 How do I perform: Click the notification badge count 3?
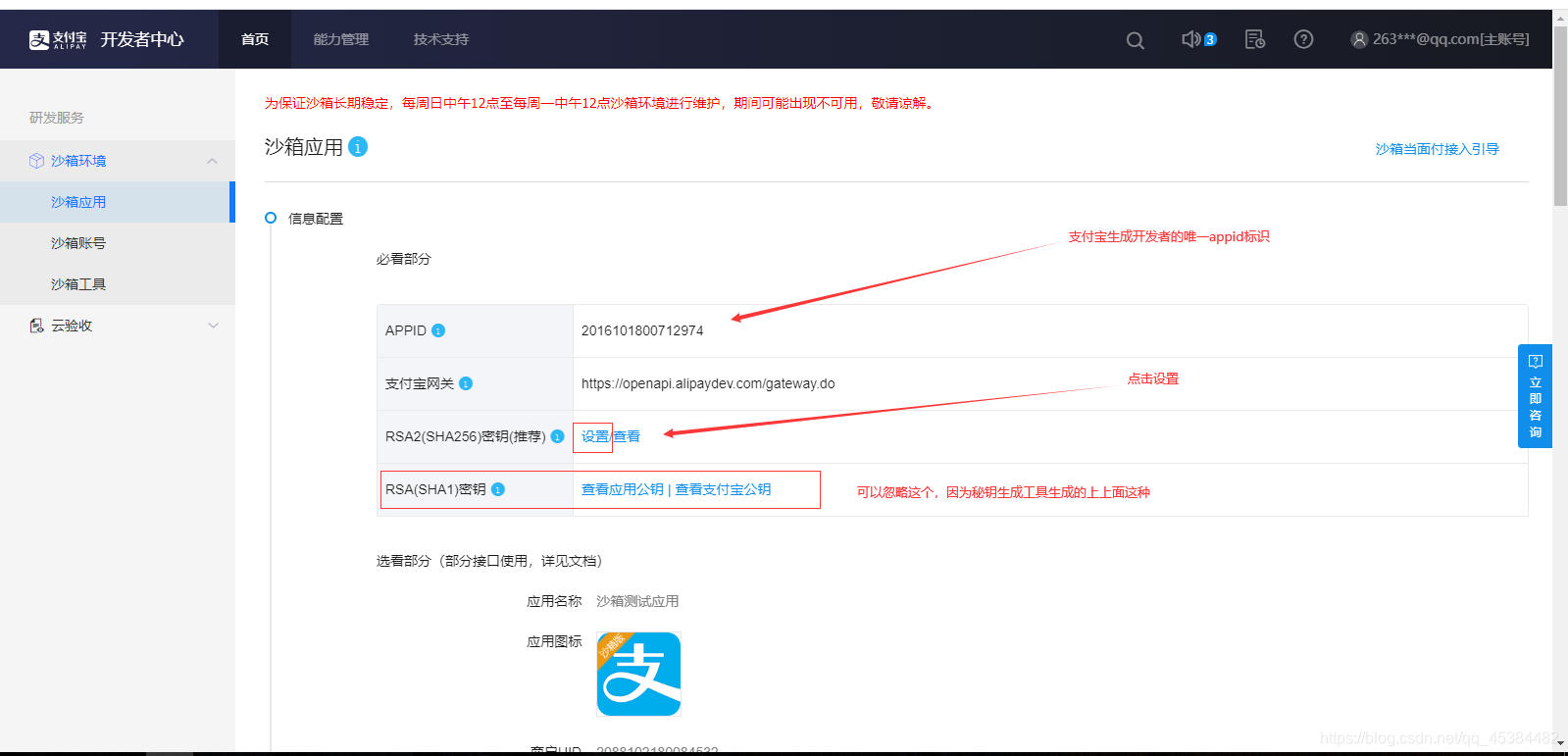(x=1210, y=39)
